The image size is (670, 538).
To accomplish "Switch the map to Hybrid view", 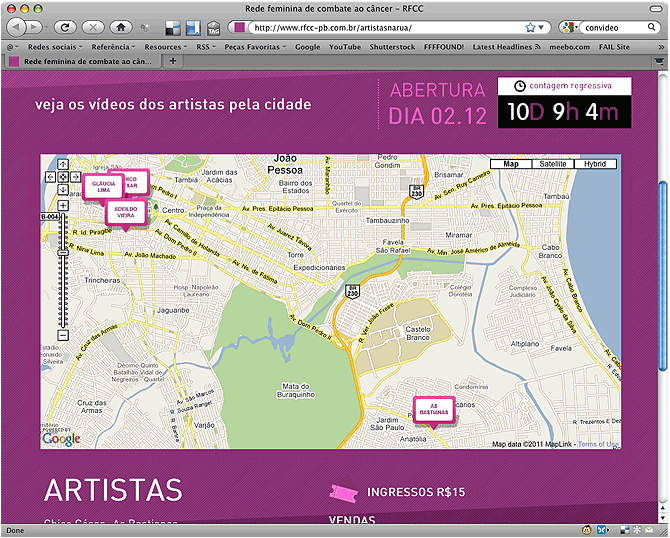I will [595, 164].
